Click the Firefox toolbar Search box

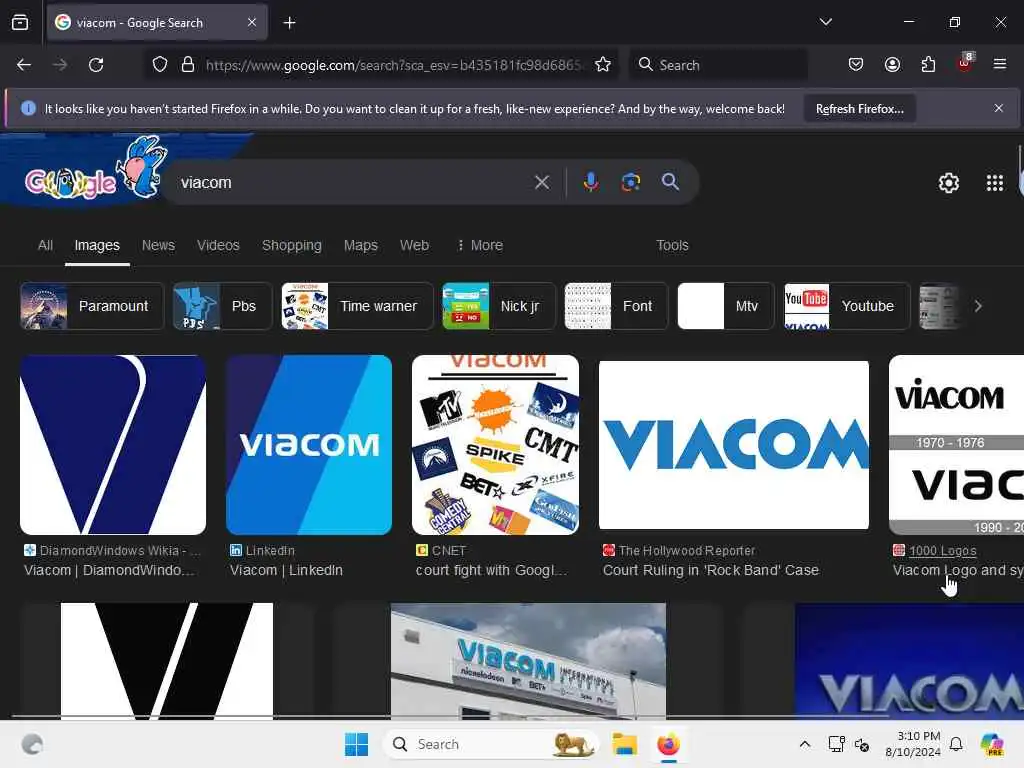(x=718, y=65)
